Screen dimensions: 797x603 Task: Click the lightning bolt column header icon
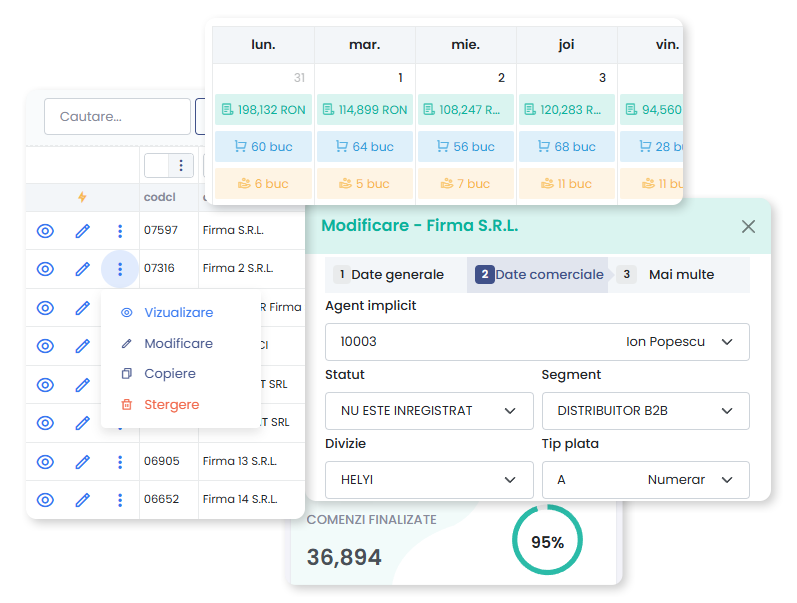(82, 198)
